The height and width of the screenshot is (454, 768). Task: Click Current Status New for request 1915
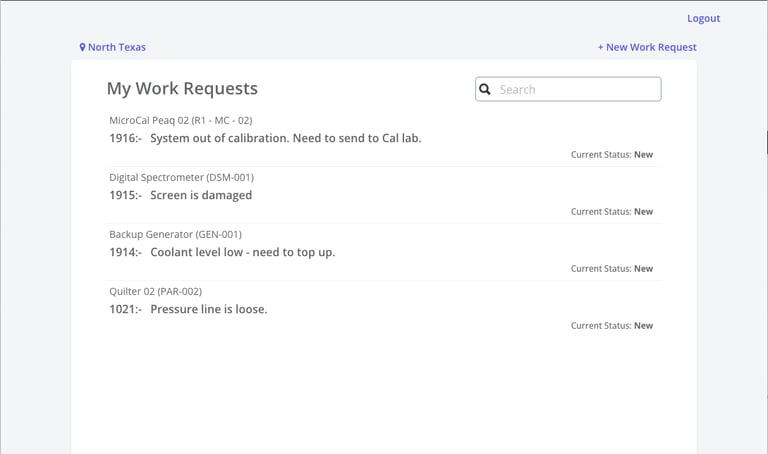pyautogui.click(x=612, y=212)
